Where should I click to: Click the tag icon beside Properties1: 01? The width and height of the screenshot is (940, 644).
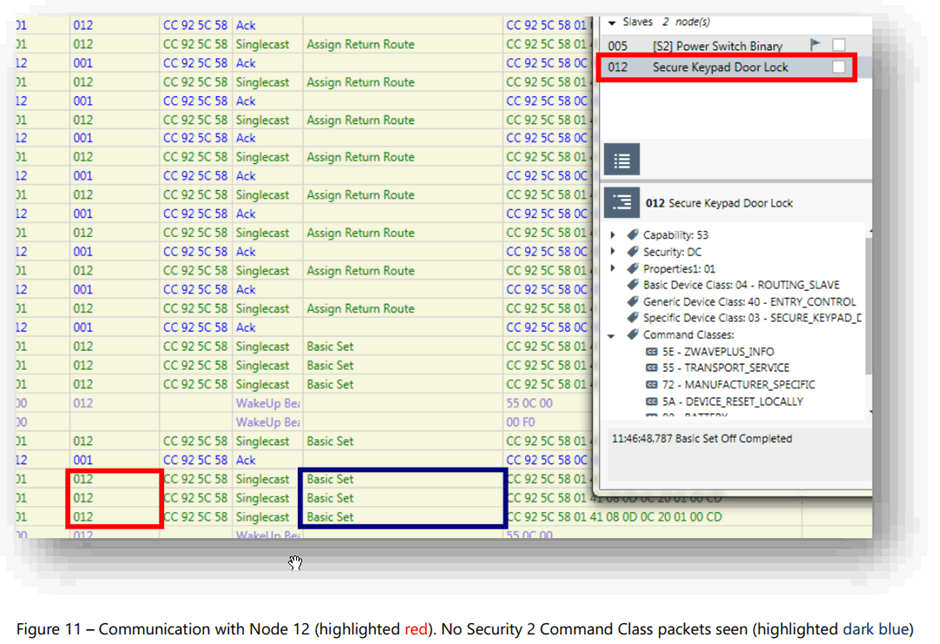(x=632, y=268)
